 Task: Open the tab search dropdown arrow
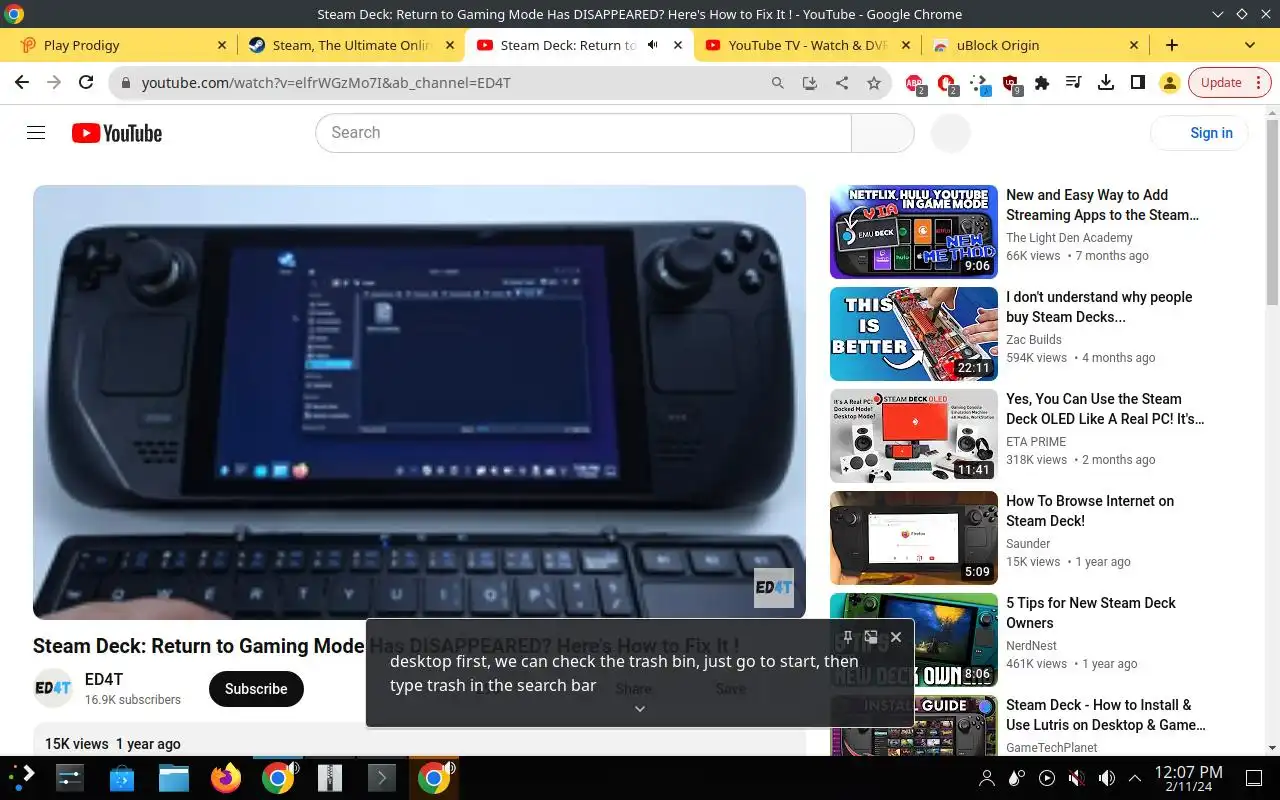tap(1249, 45)
